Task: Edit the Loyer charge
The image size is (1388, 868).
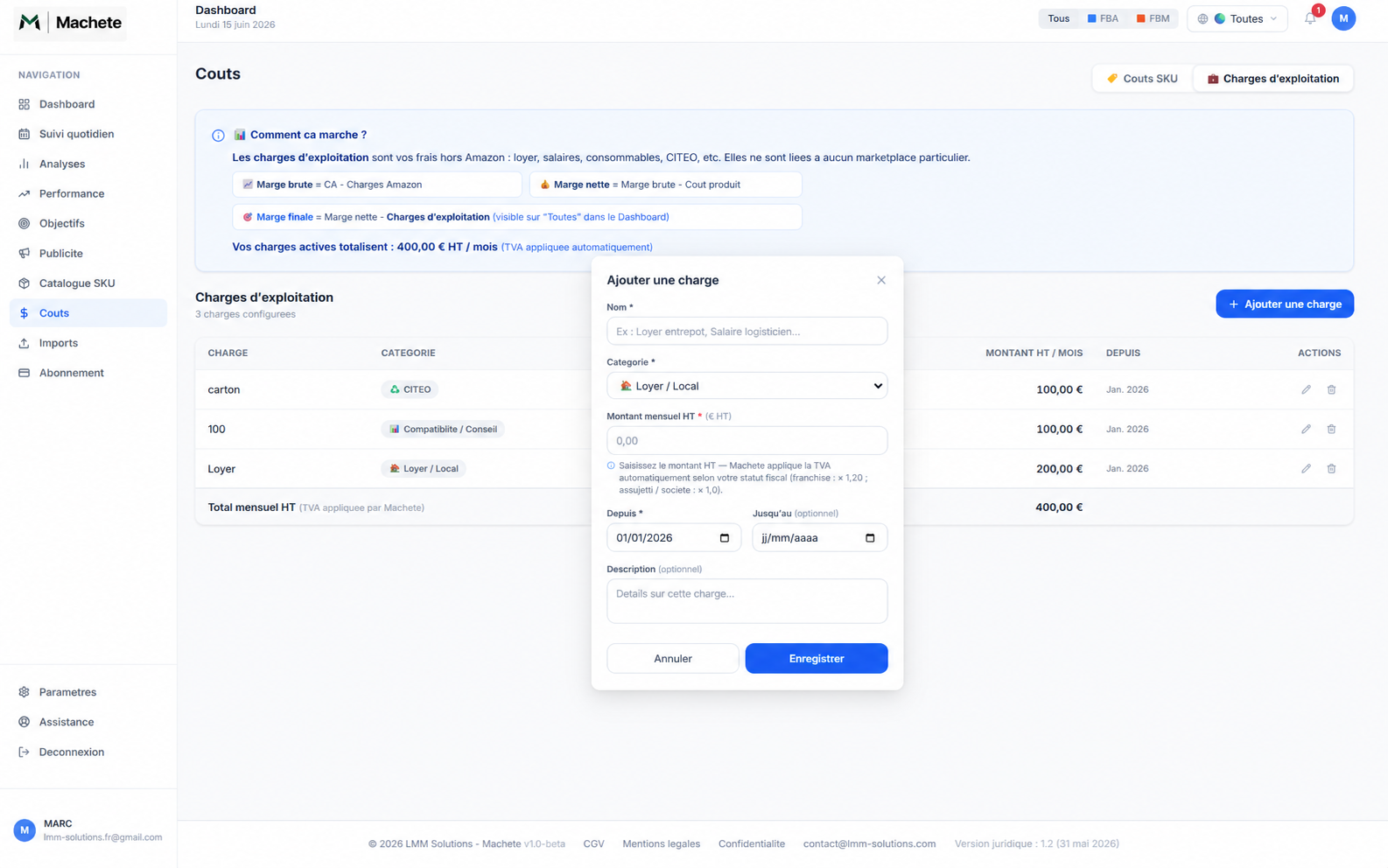Action: (1306, 469)
